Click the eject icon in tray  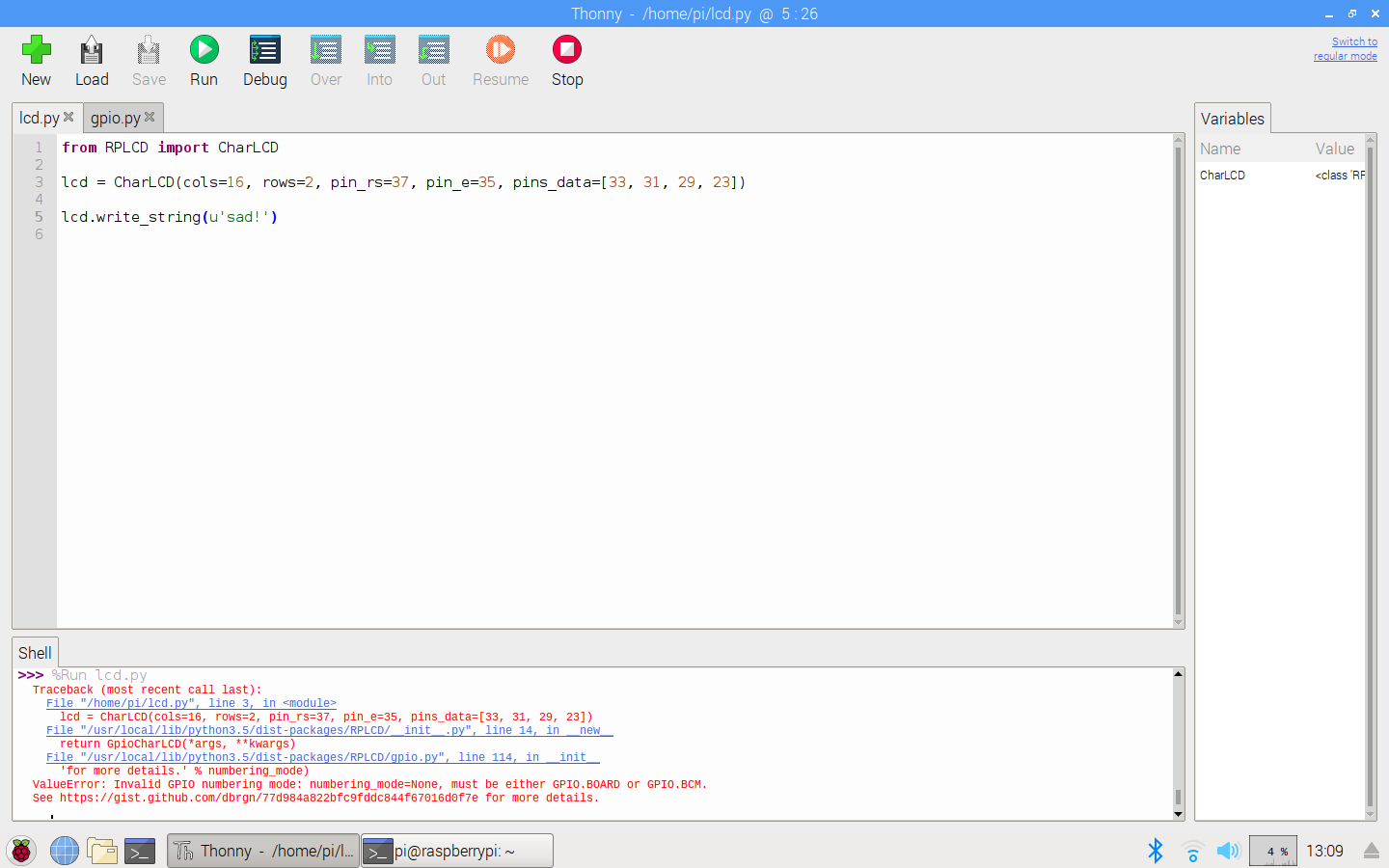[x=1372, y=851]
